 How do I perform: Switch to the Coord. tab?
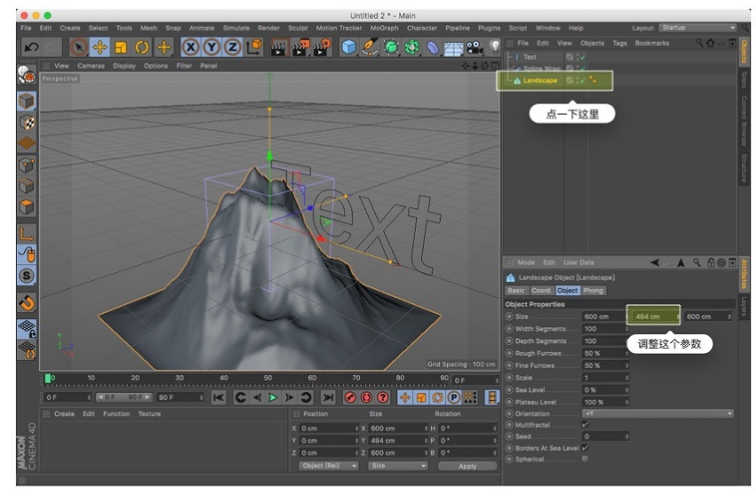click(x=541, y=290)
